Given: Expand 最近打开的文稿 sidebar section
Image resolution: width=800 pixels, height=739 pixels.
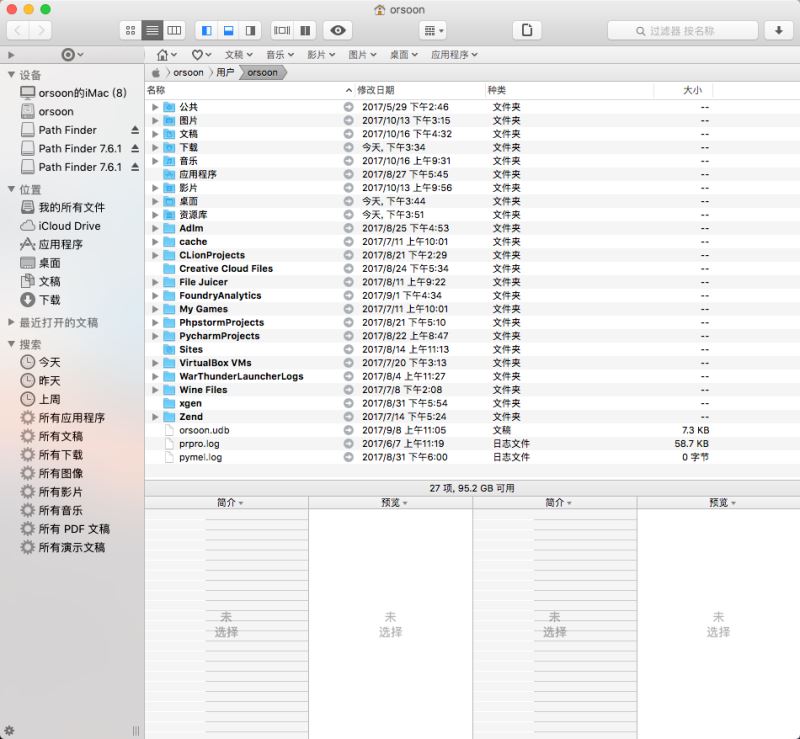Looking at the screenshot, I should click(11, 323).
